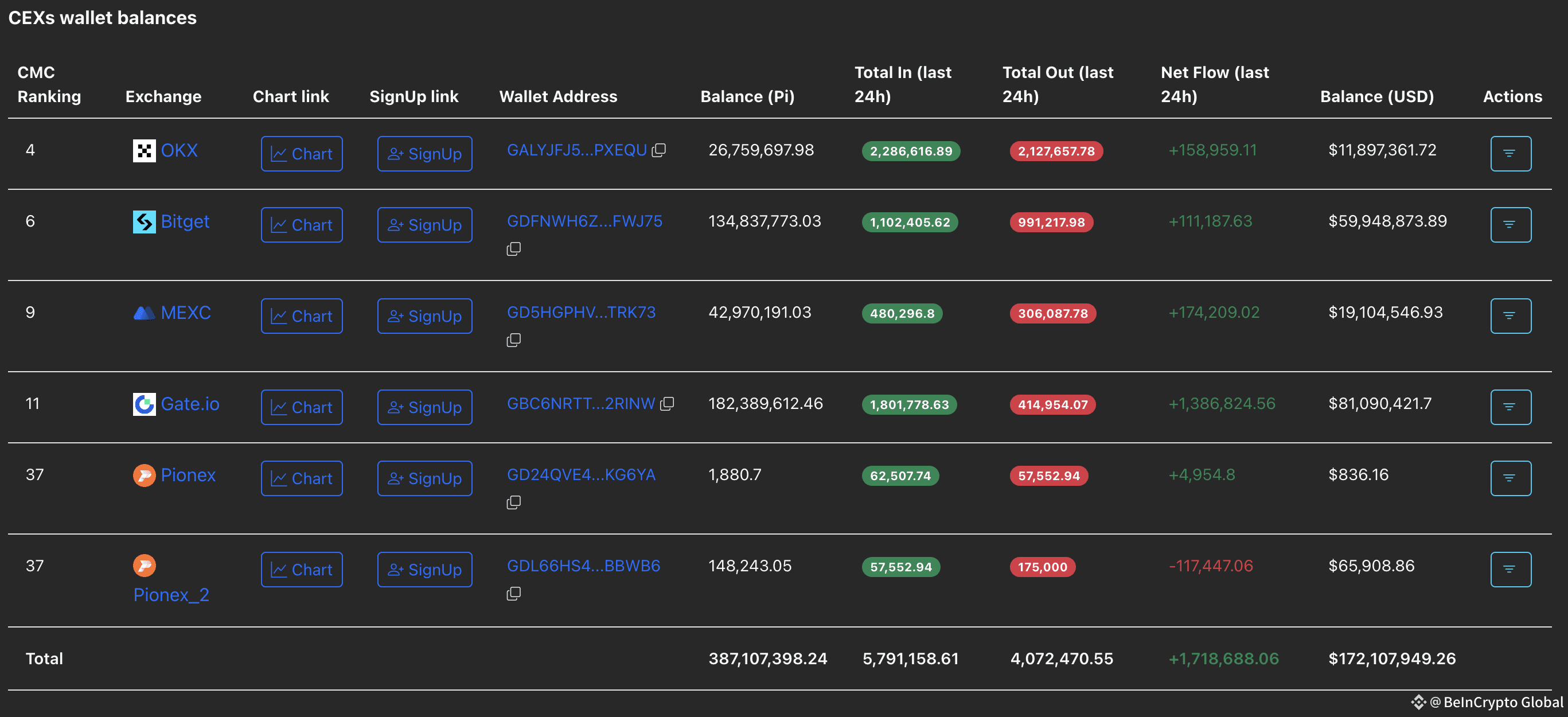Image resolution: width=1568 pixels, height=717 pixels.
Task: Click the CMC Ranking column header
Action: (x=49, y=84)
